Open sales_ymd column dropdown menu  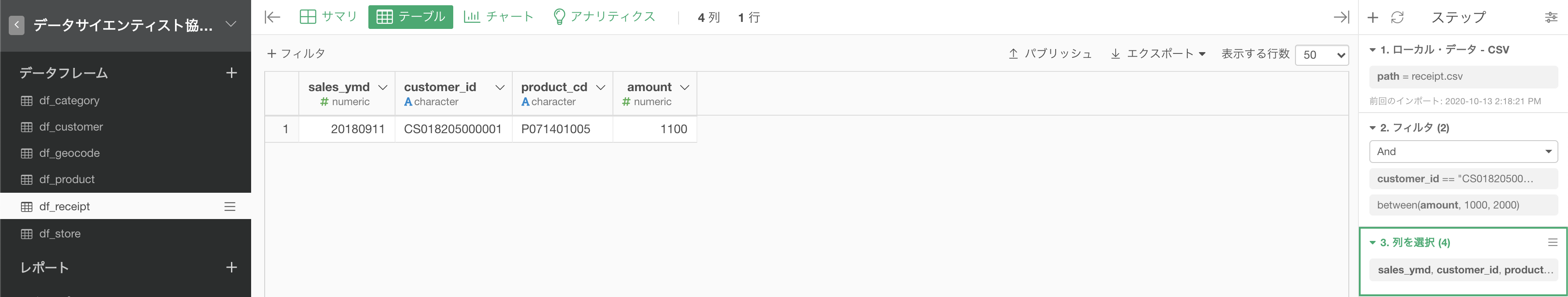(383, 88)
